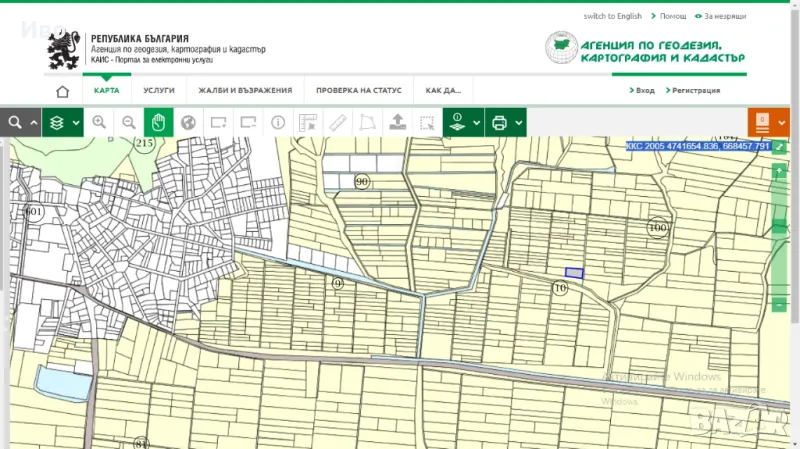Click the printer icon in toolbar

[x=499, y=123]
